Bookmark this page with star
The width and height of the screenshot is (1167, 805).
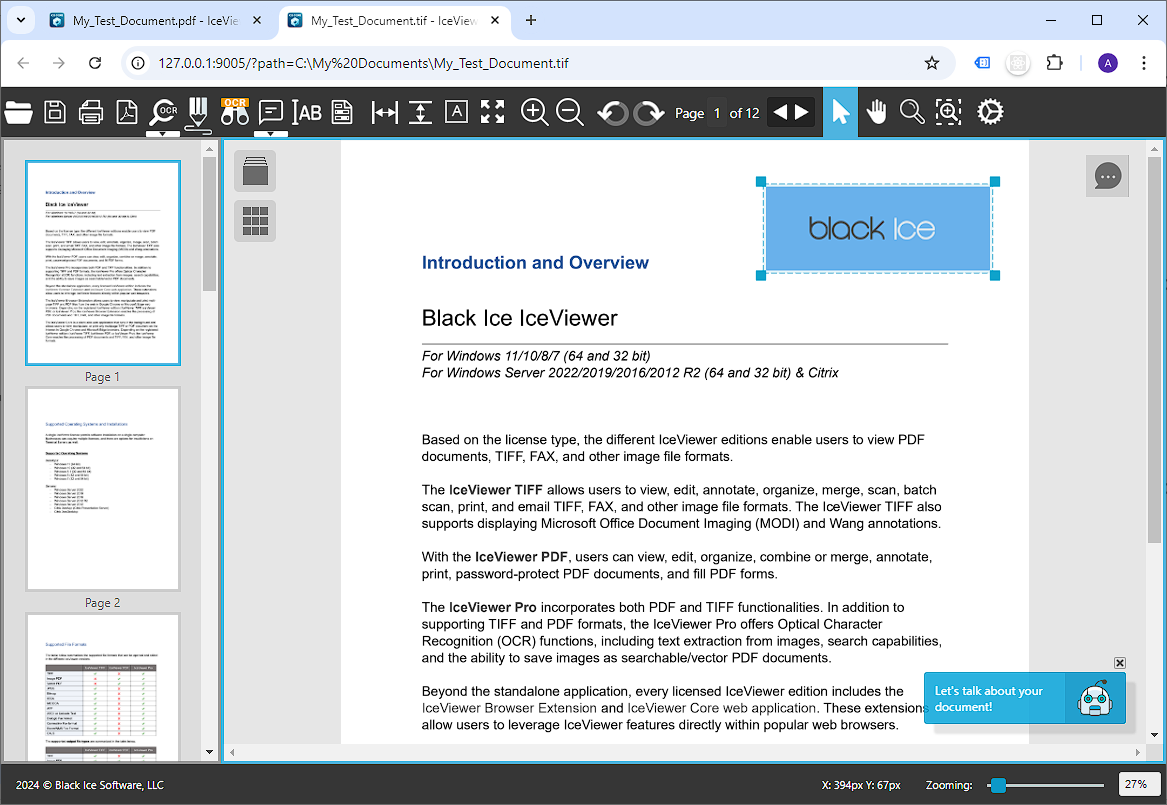click(x=931, y=63)
